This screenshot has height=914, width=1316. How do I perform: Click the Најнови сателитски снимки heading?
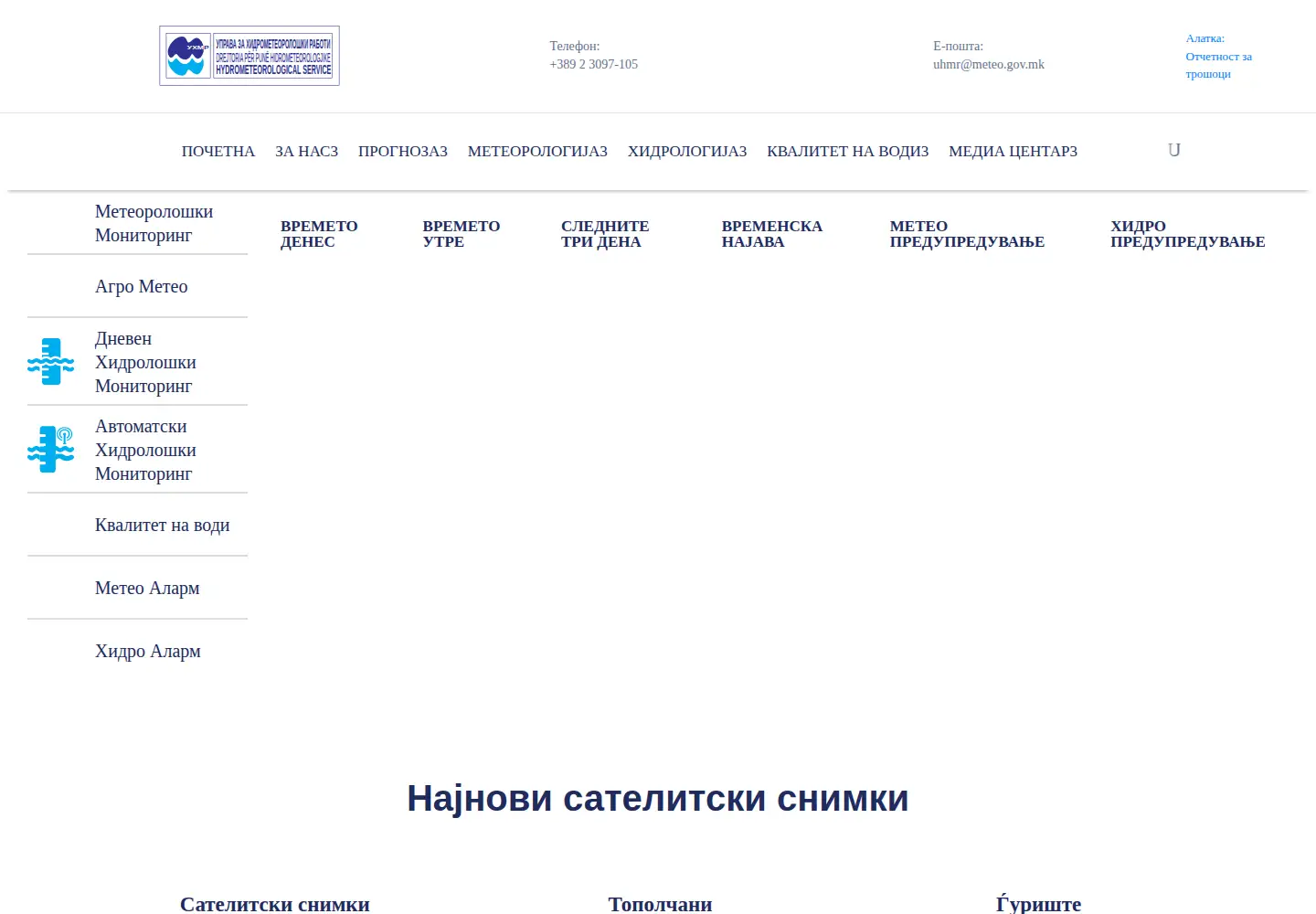tap(658, 798)
